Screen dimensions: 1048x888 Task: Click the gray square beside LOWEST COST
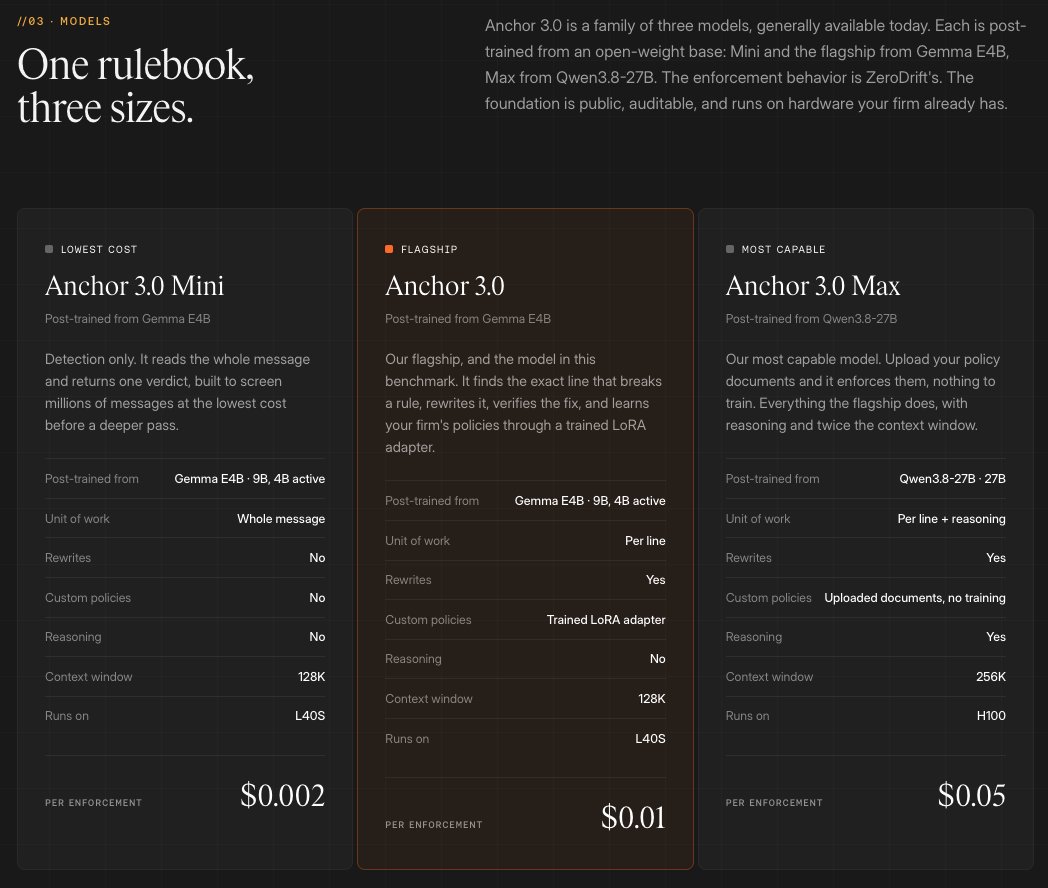(49, 249)
